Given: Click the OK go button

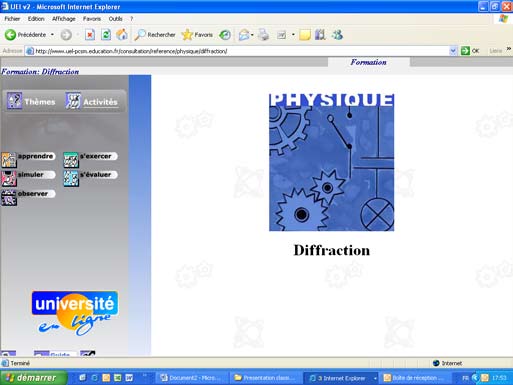Looking at the screenshot, I should coord(470,51).
